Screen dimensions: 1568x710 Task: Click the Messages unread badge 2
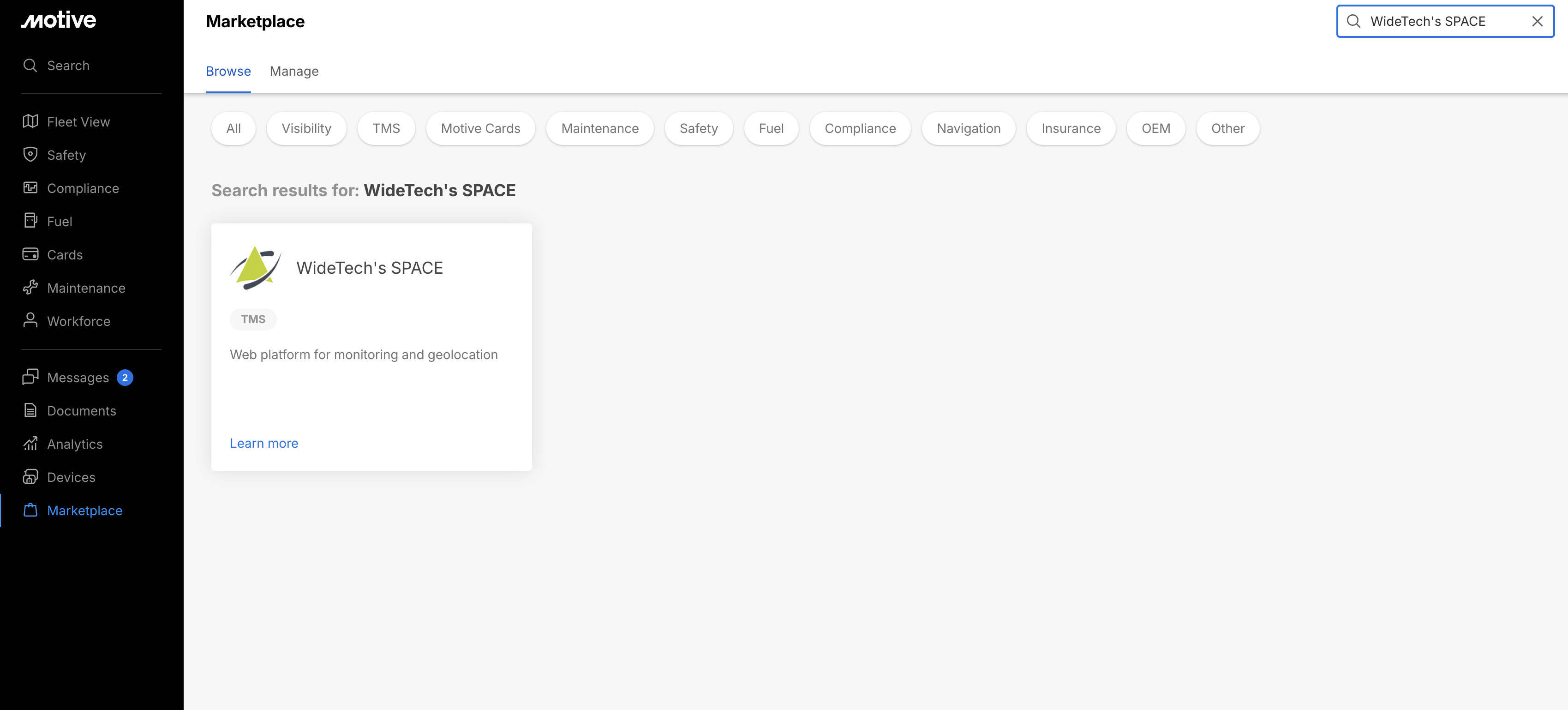[x=125, y=378]
